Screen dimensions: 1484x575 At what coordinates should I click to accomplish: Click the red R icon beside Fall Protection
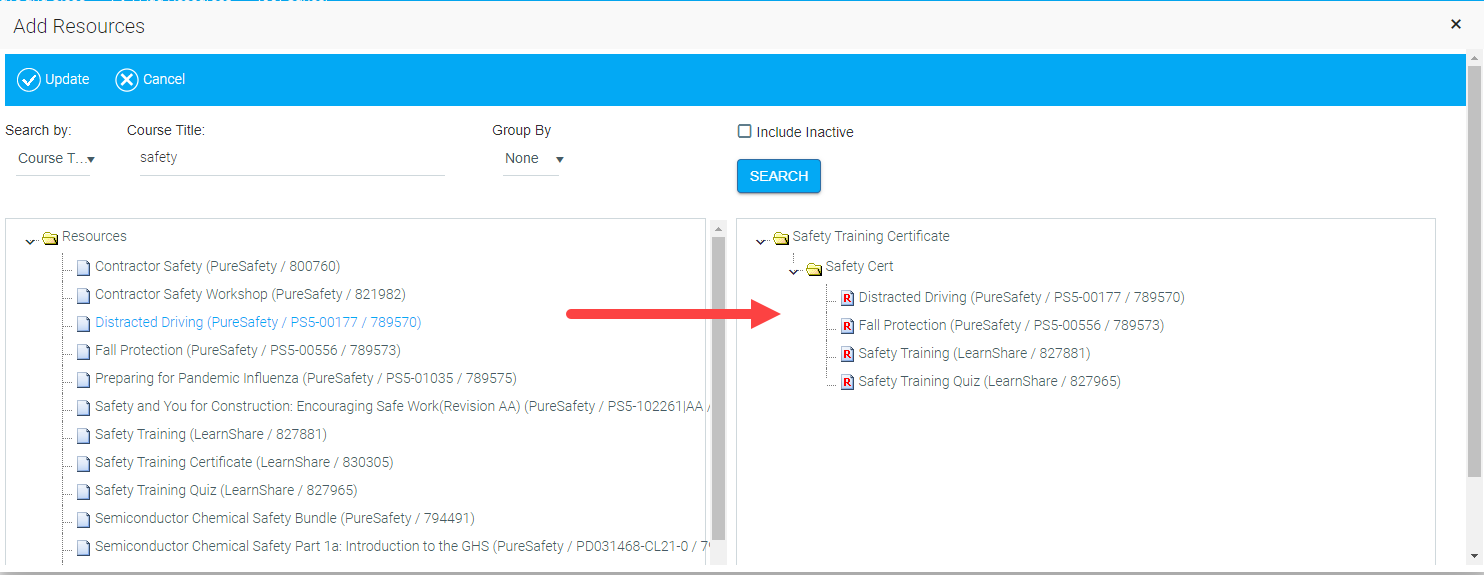click(x=847, y=326)
